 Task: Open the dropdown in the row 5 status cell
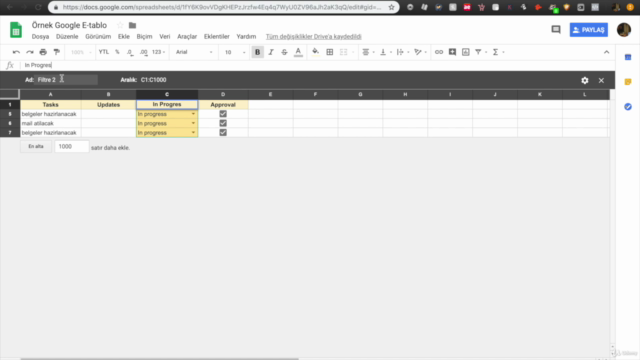click(193, 114)
